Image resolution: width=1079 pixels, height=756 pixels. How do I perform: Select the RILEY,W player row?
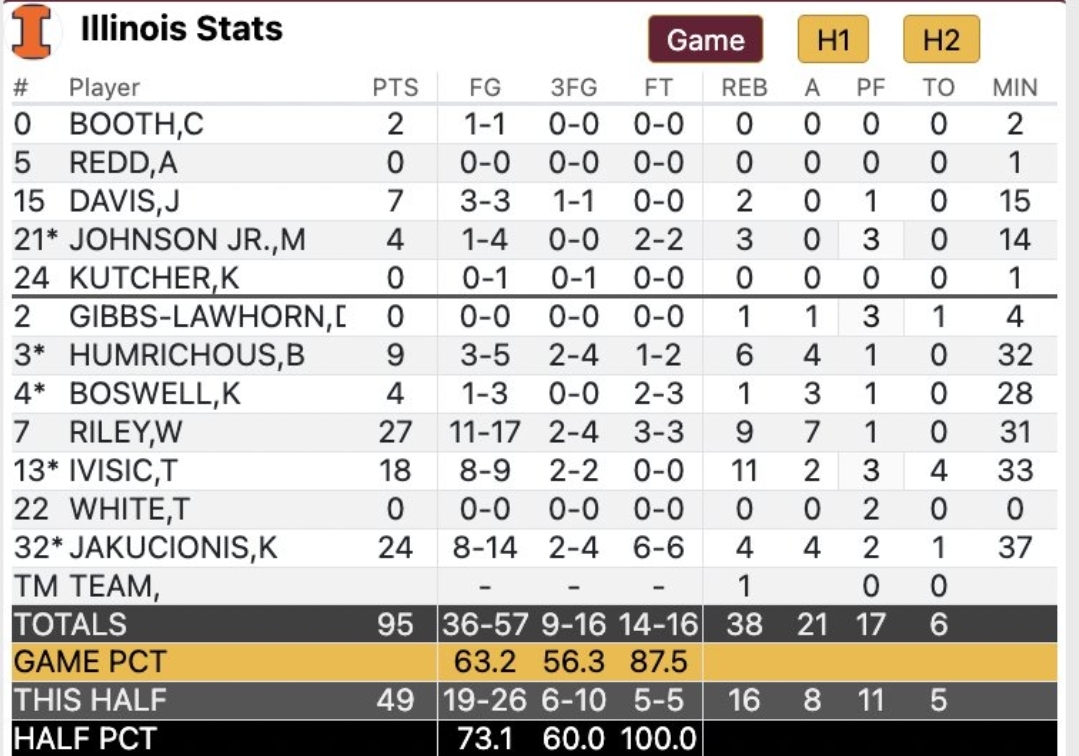(x=534, y=432)
